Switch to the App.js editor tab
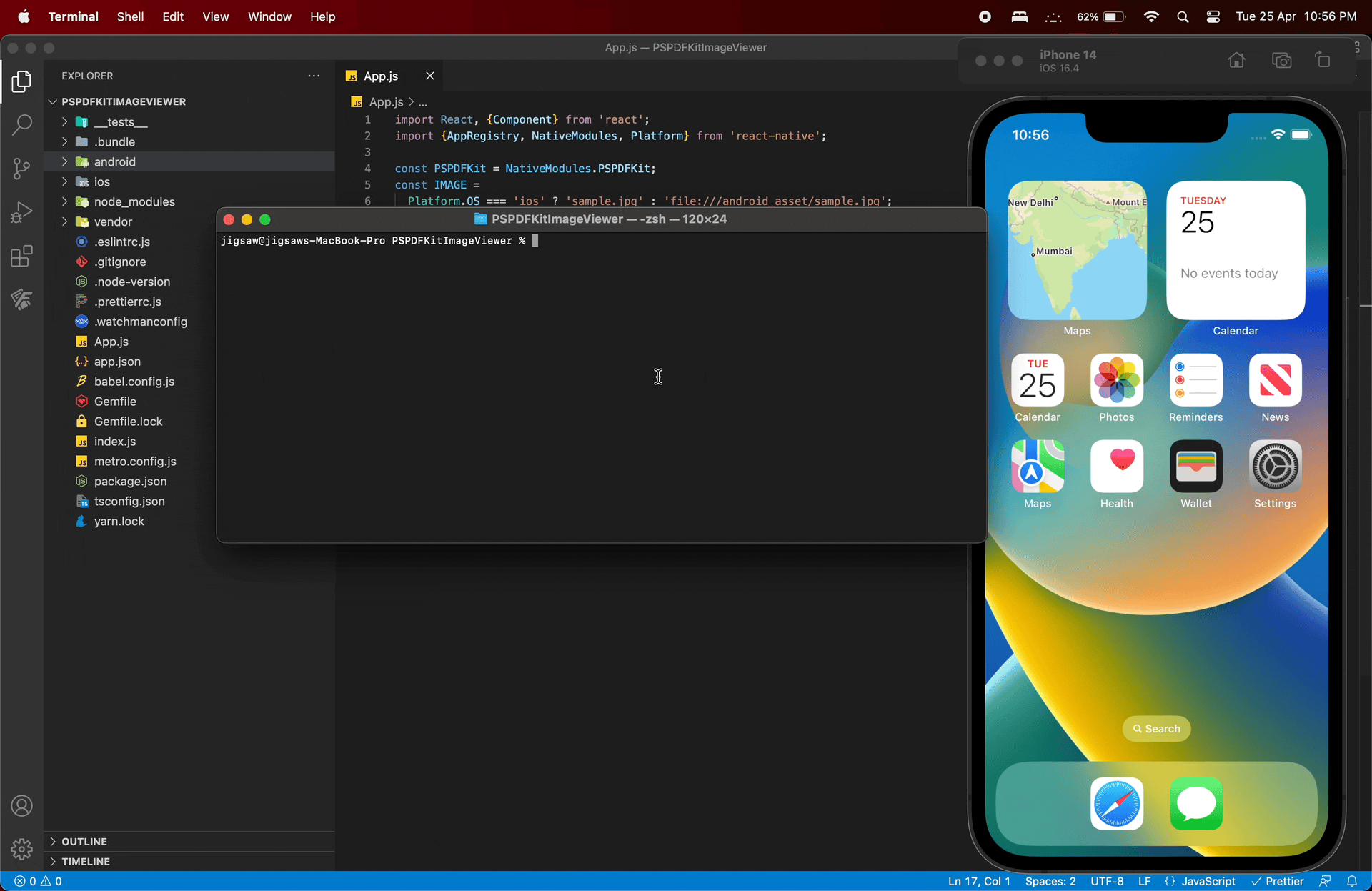The image size is (1372, 891). pos(381,76)
